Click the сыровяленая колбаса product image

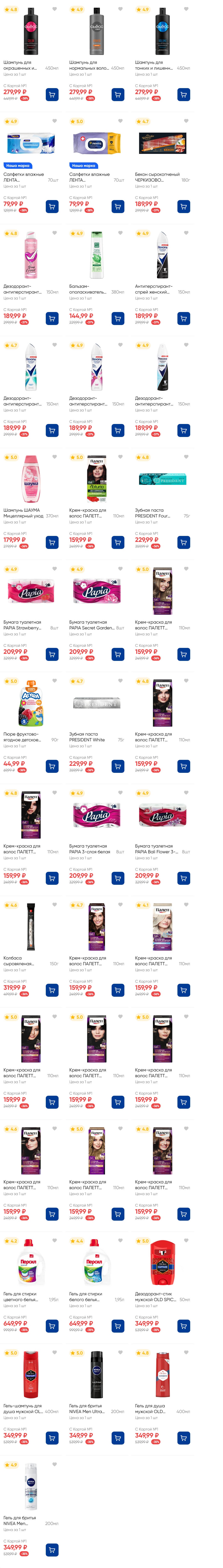pyautogui.click(x=30, y=927)
